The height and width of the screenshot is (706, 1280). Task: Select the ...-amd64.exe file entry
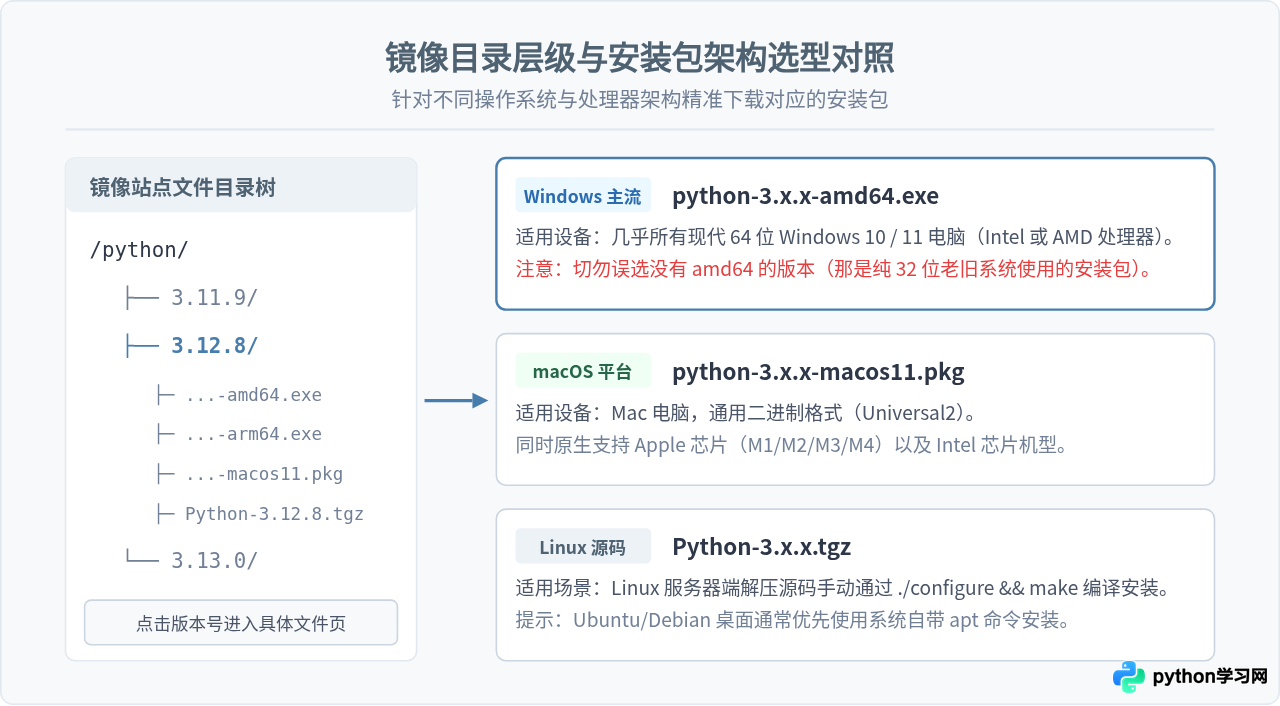click(x=254, y=395)
